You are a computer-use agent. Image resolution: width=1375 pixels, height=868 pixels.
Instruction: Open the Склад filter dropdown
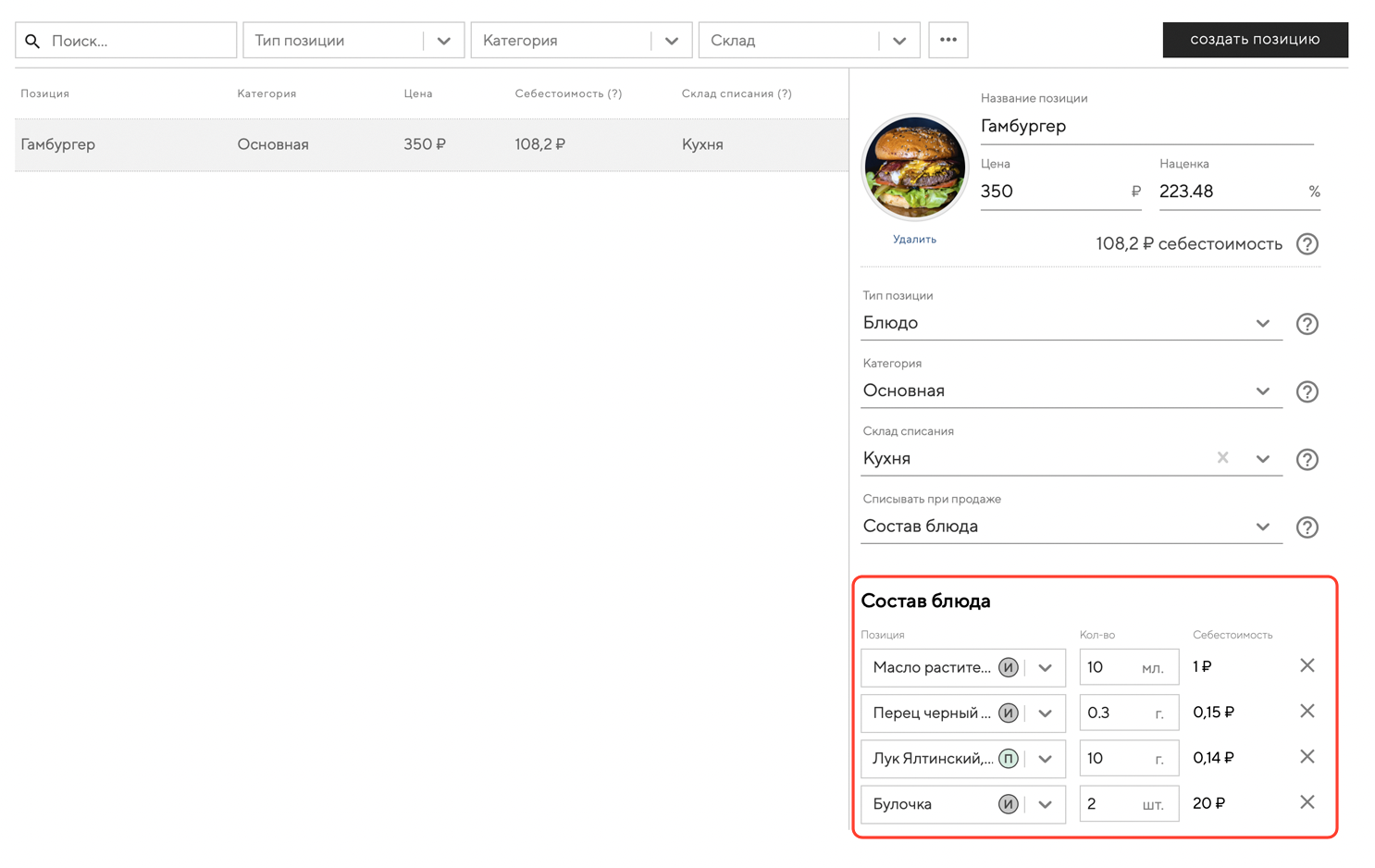point(898,41)
